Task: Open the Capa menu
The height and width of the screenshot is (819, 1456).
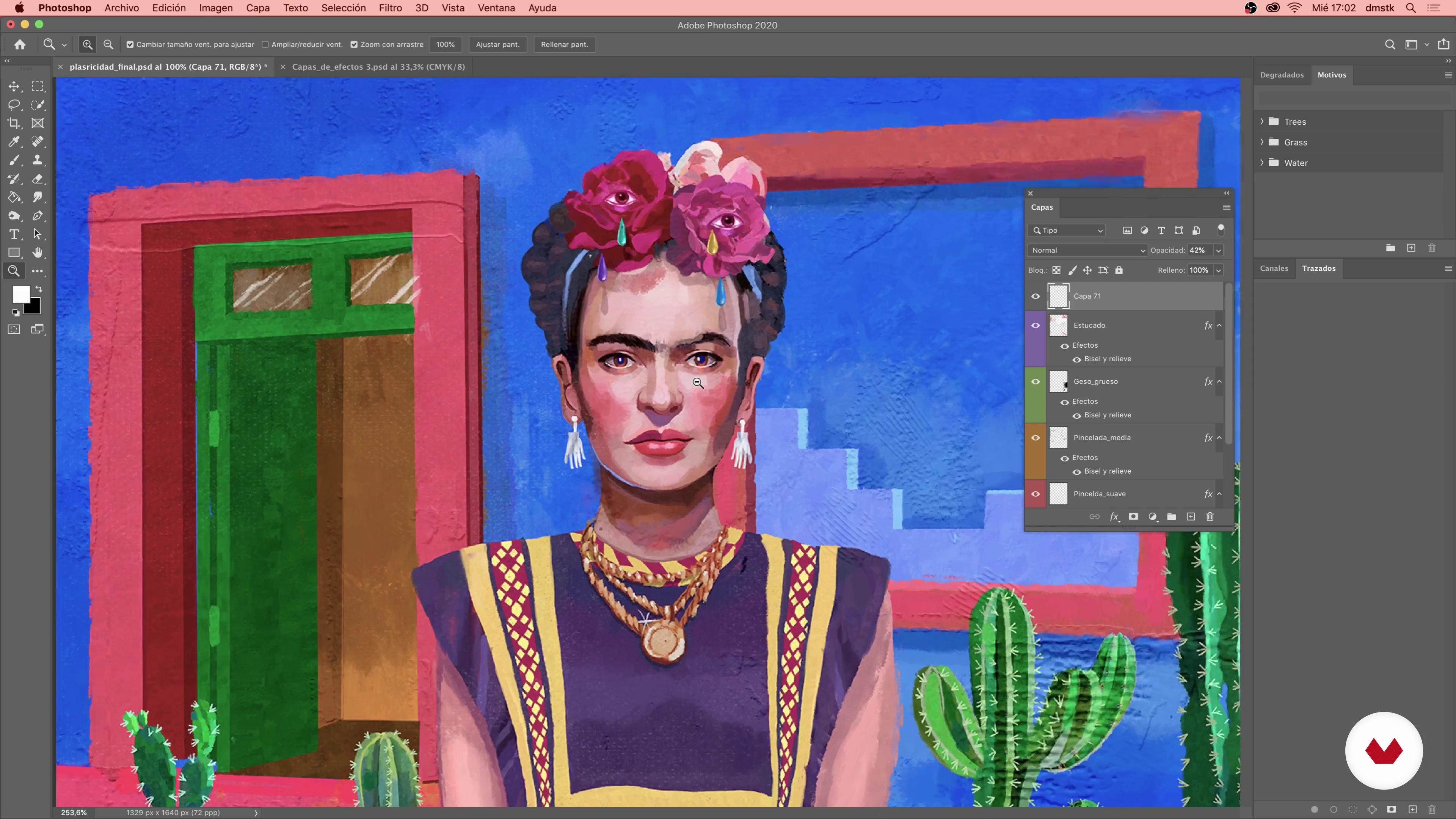Action: click(x=258, y=8)
